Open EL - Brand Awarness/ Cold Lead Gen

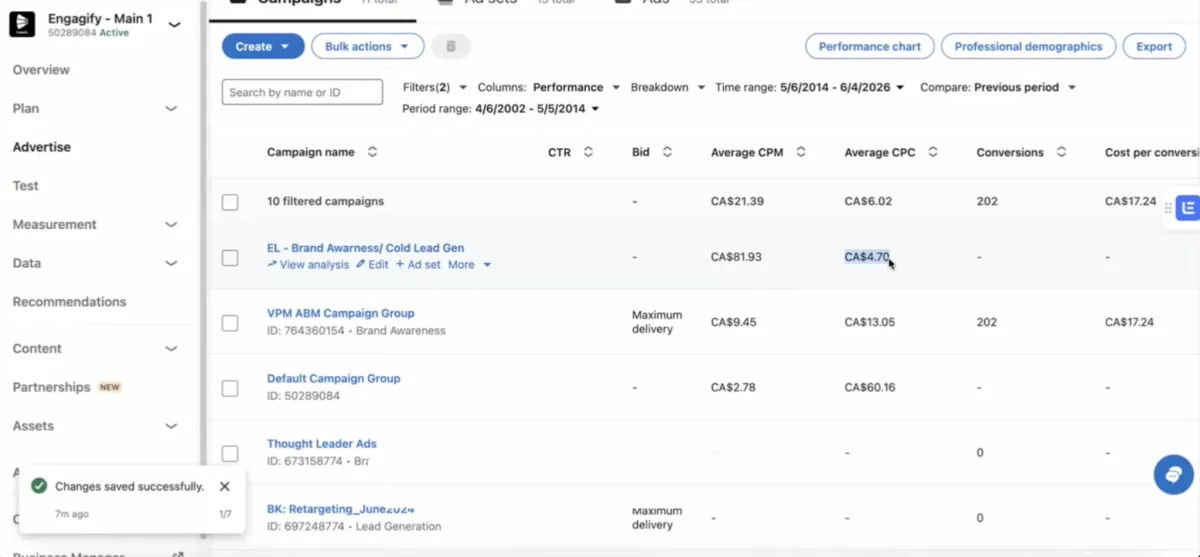tap(365, 248)
